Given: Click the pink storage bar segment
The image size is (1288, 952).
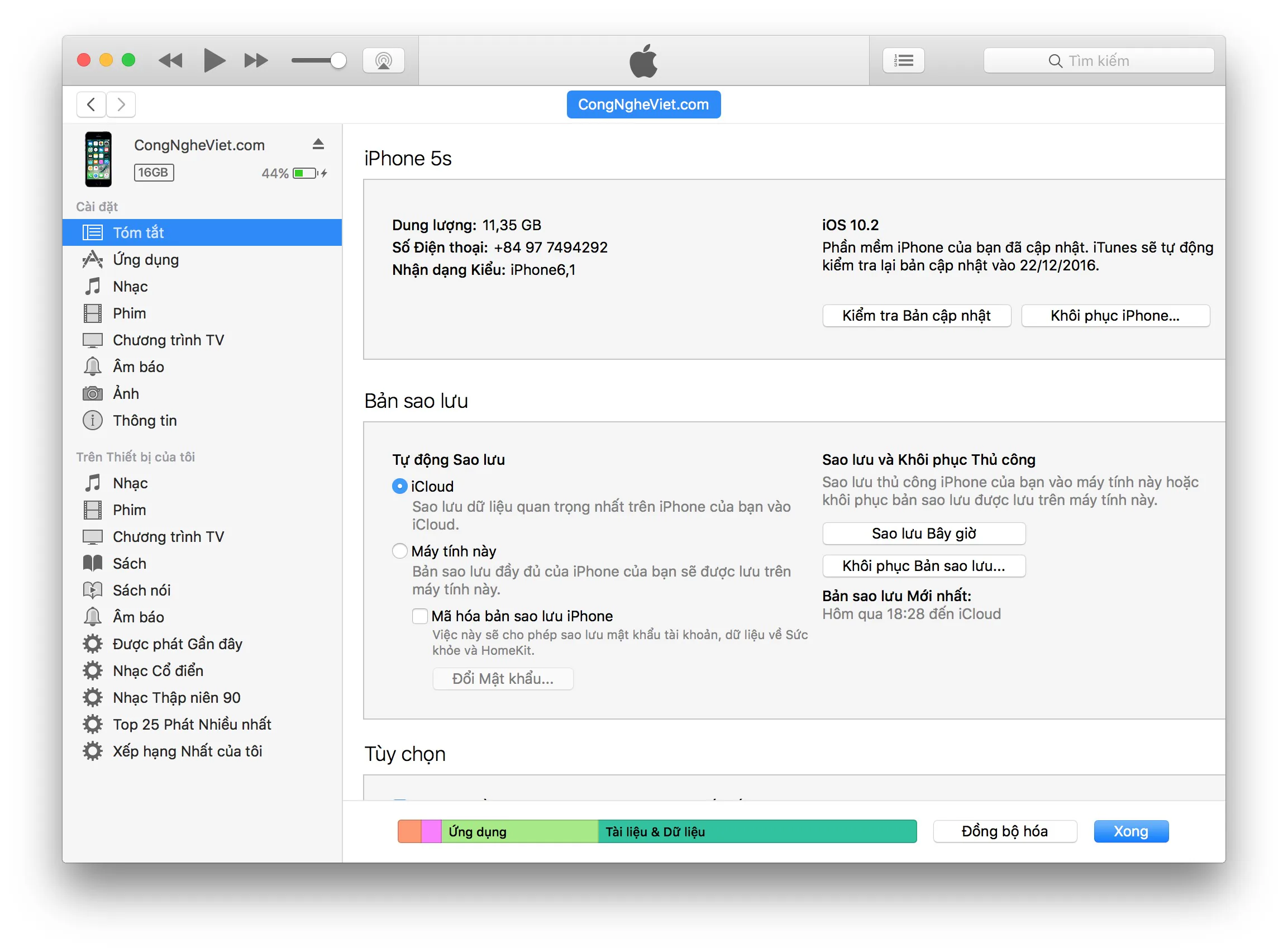Looking at the screenshot, I should point(431,831).
